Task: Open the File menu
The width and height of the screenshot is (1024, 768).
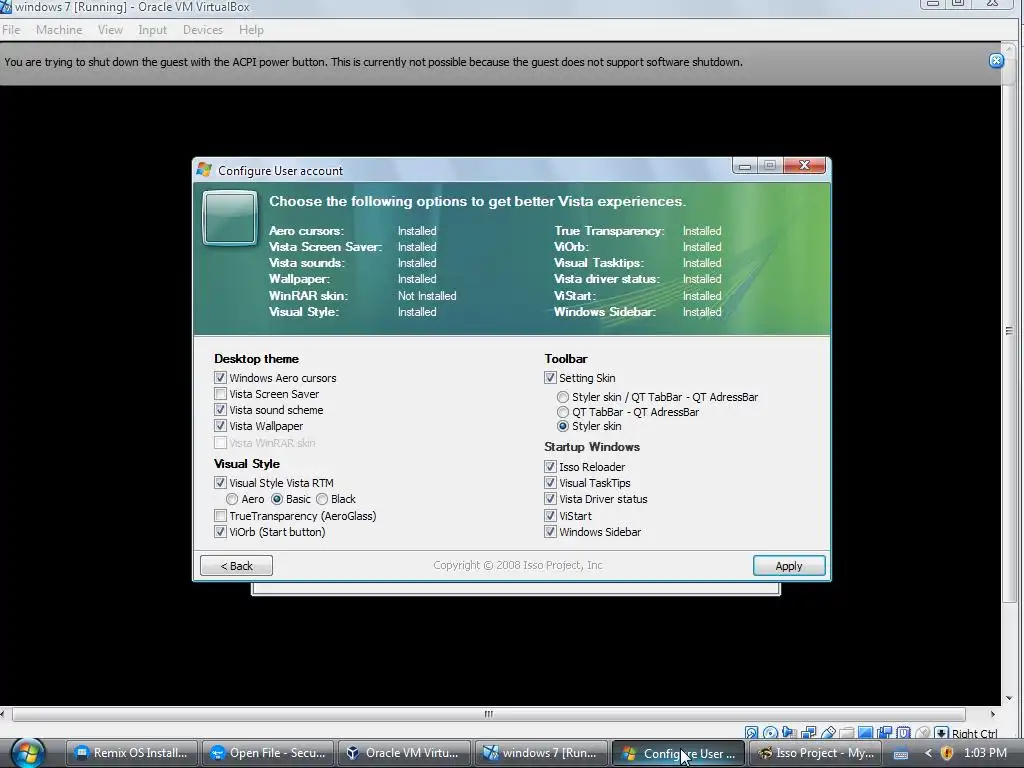Action: click(11, 30)
